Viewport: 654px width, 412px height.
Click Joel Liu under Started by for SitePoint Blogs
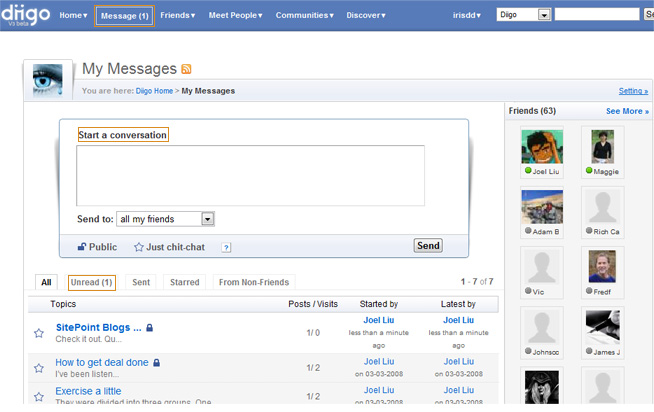(379, 320)
